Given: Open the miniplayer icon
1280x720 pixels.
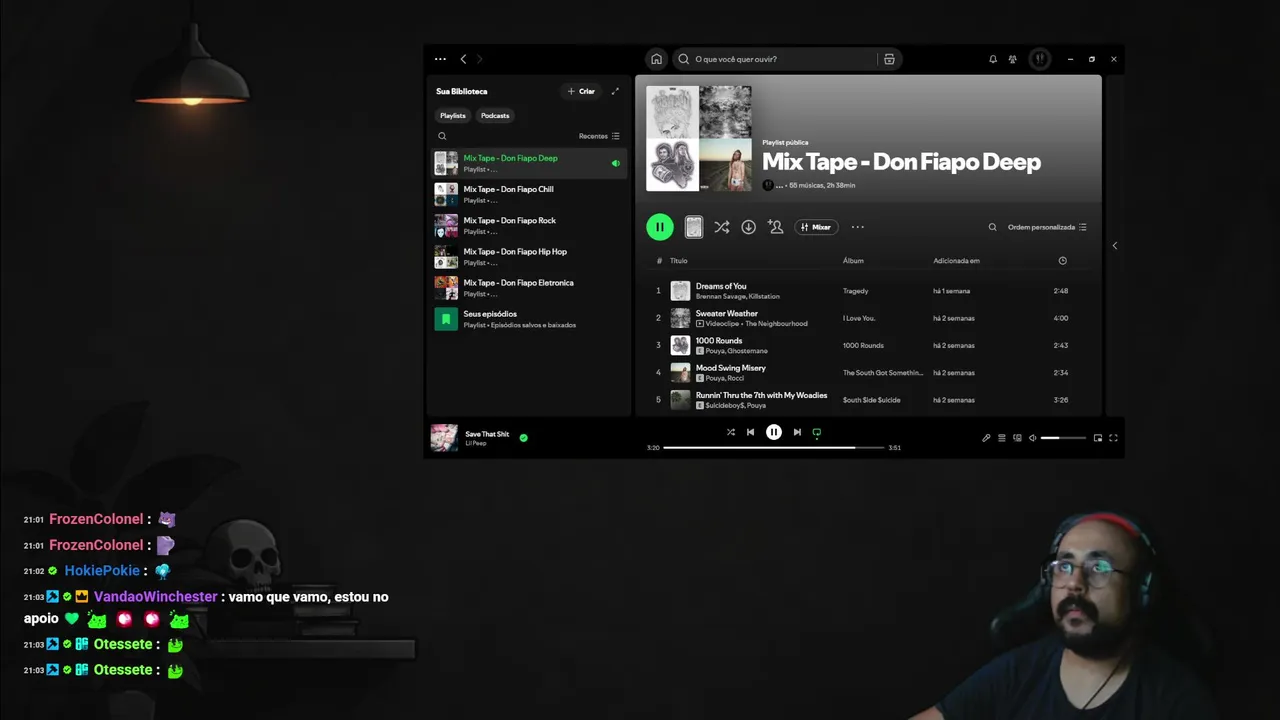Looking at the screenshot, I should [x=1098, y=438].
